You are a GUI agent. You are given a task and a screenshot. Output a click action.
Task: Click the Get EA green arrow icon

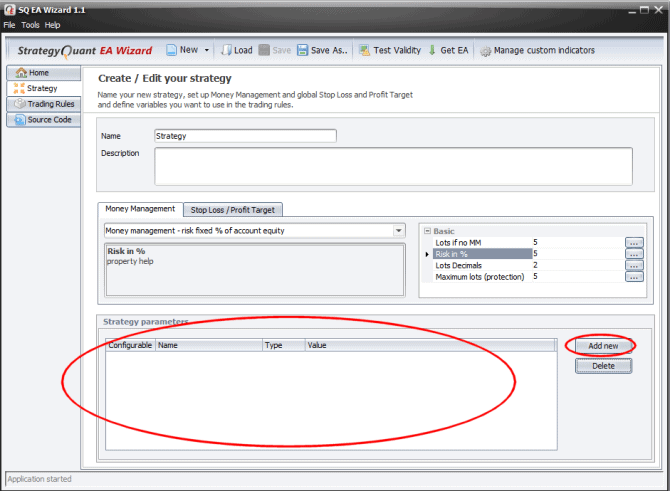pyautogui.click(x=432, y=50)
